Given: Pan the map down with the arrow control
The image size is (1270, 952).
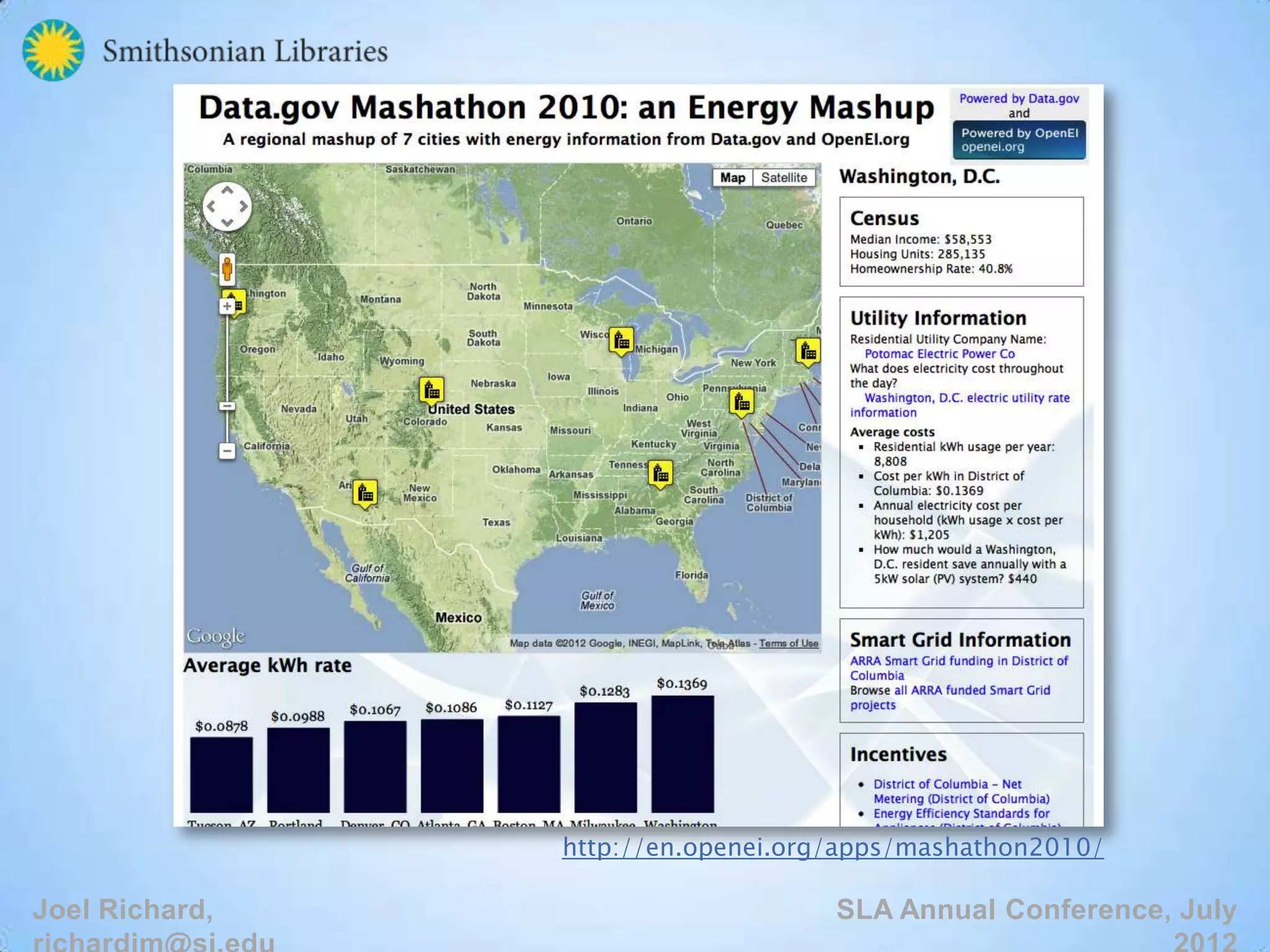Looking at the screenshot, I should (227, 223).
